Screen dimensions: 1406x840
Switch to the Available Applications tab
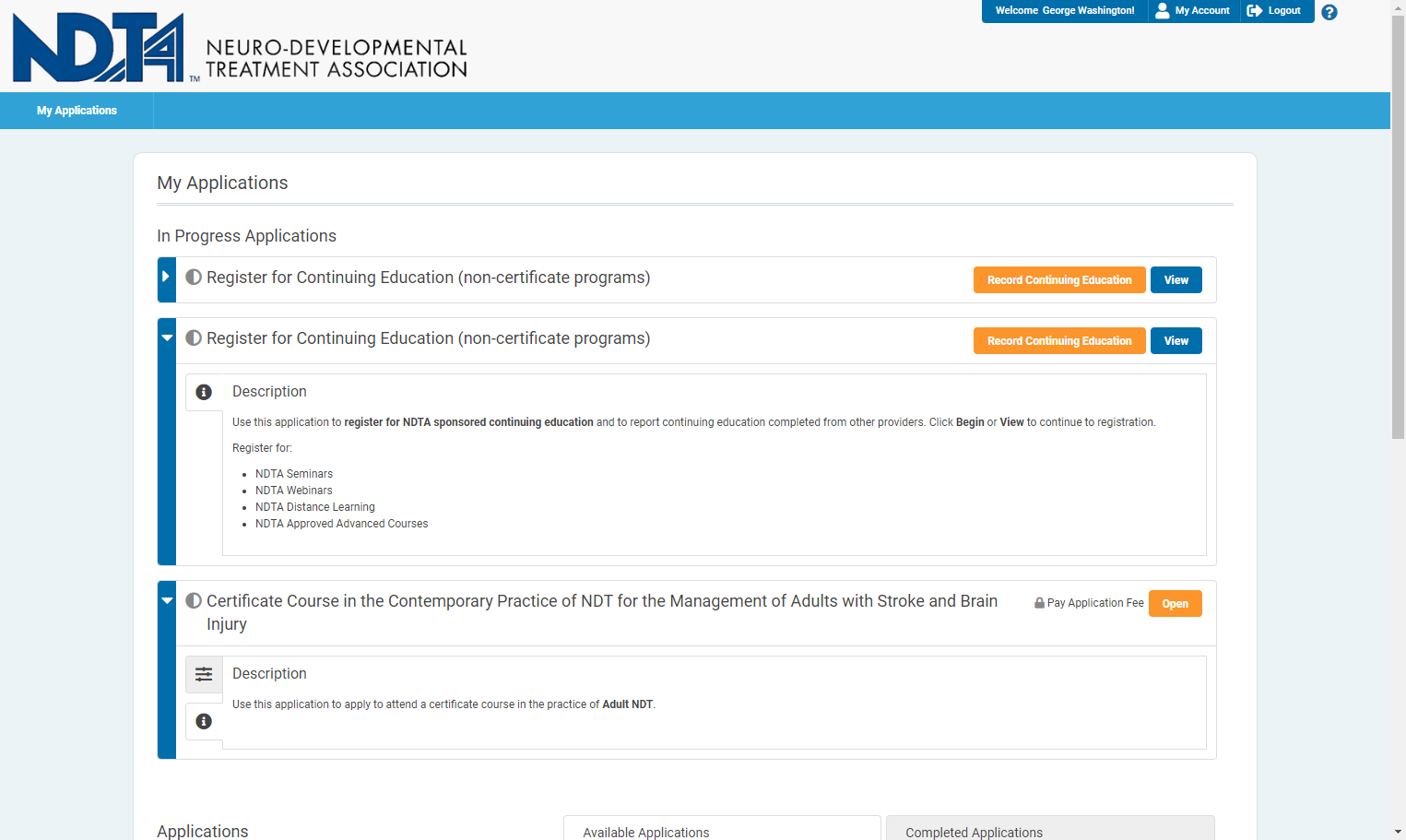click(x=722, y=828)
